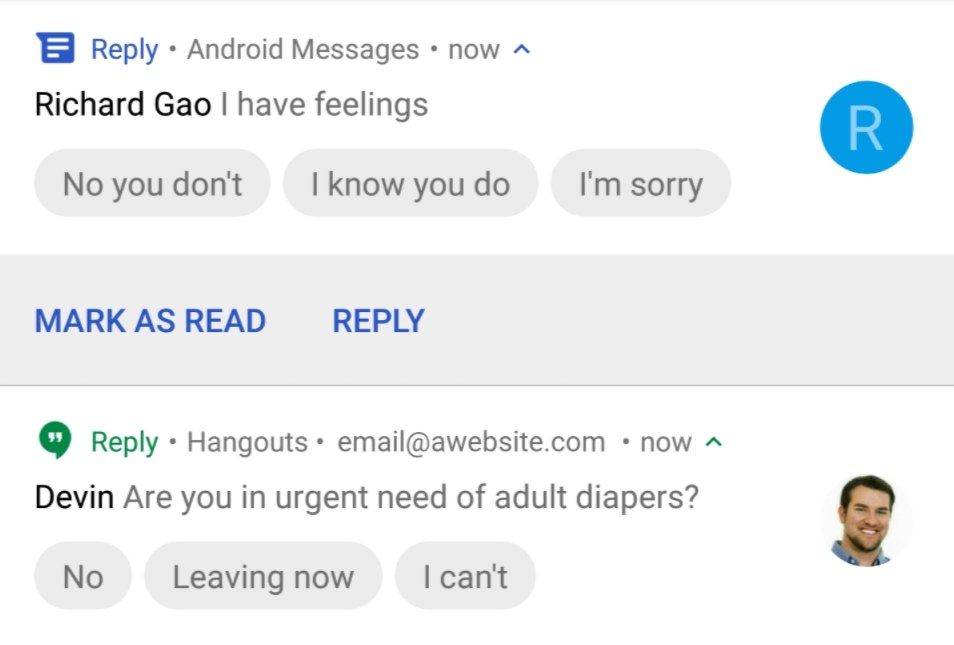Send smart reply "I know you do"
Screen dimensions: 954x645
coord(410,183)
